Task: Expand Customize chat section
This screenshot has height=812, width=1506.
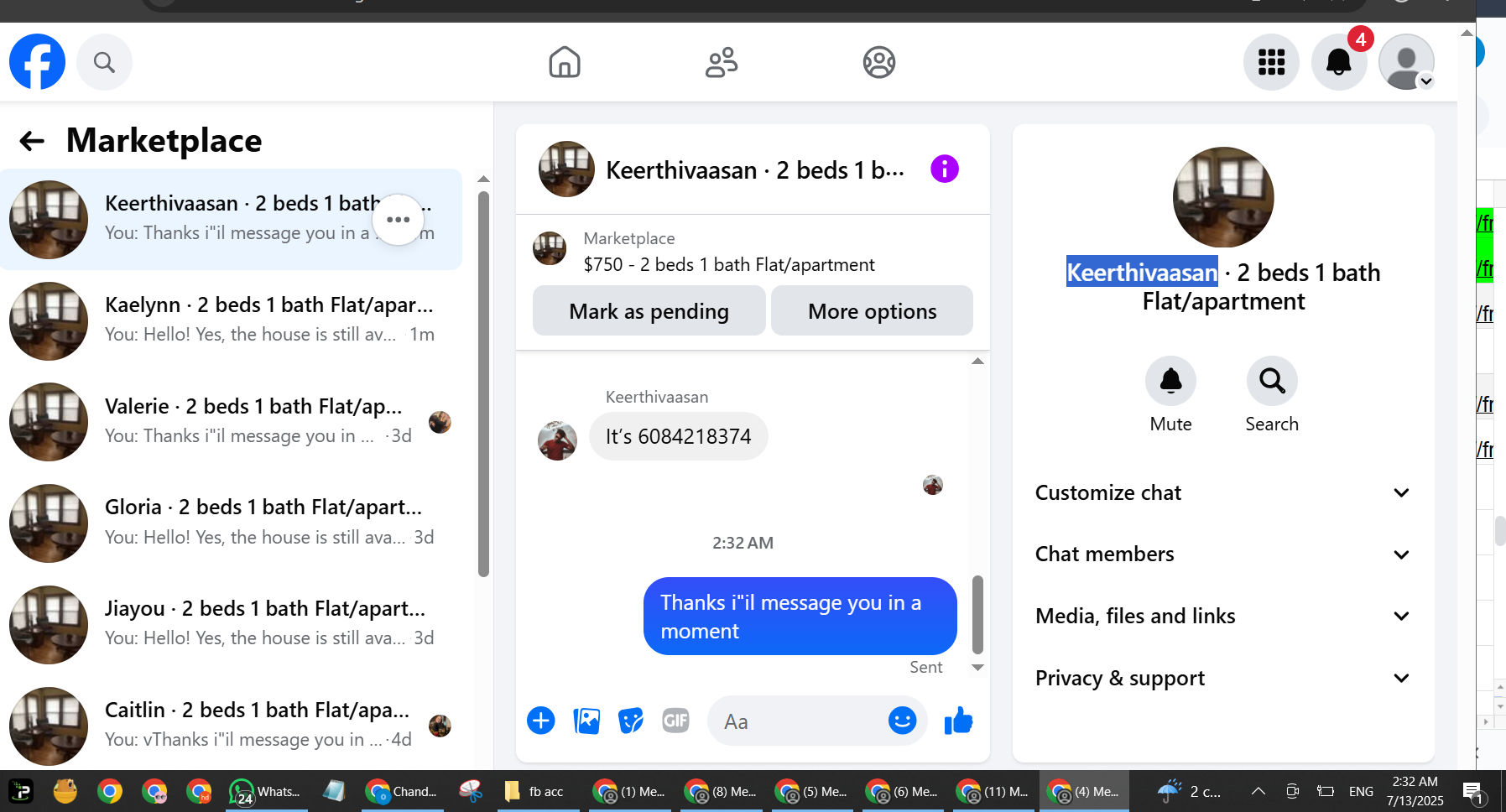Action: point(1223,493)
